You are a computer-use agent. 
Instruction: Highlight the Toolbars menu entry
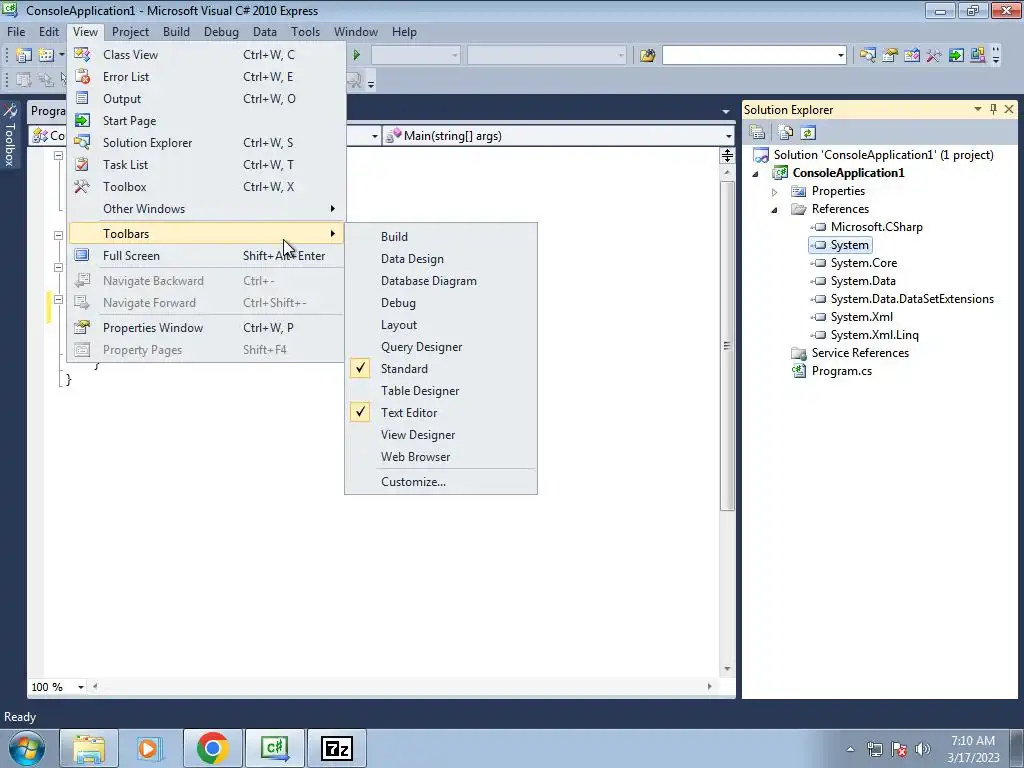coord(206,234)
